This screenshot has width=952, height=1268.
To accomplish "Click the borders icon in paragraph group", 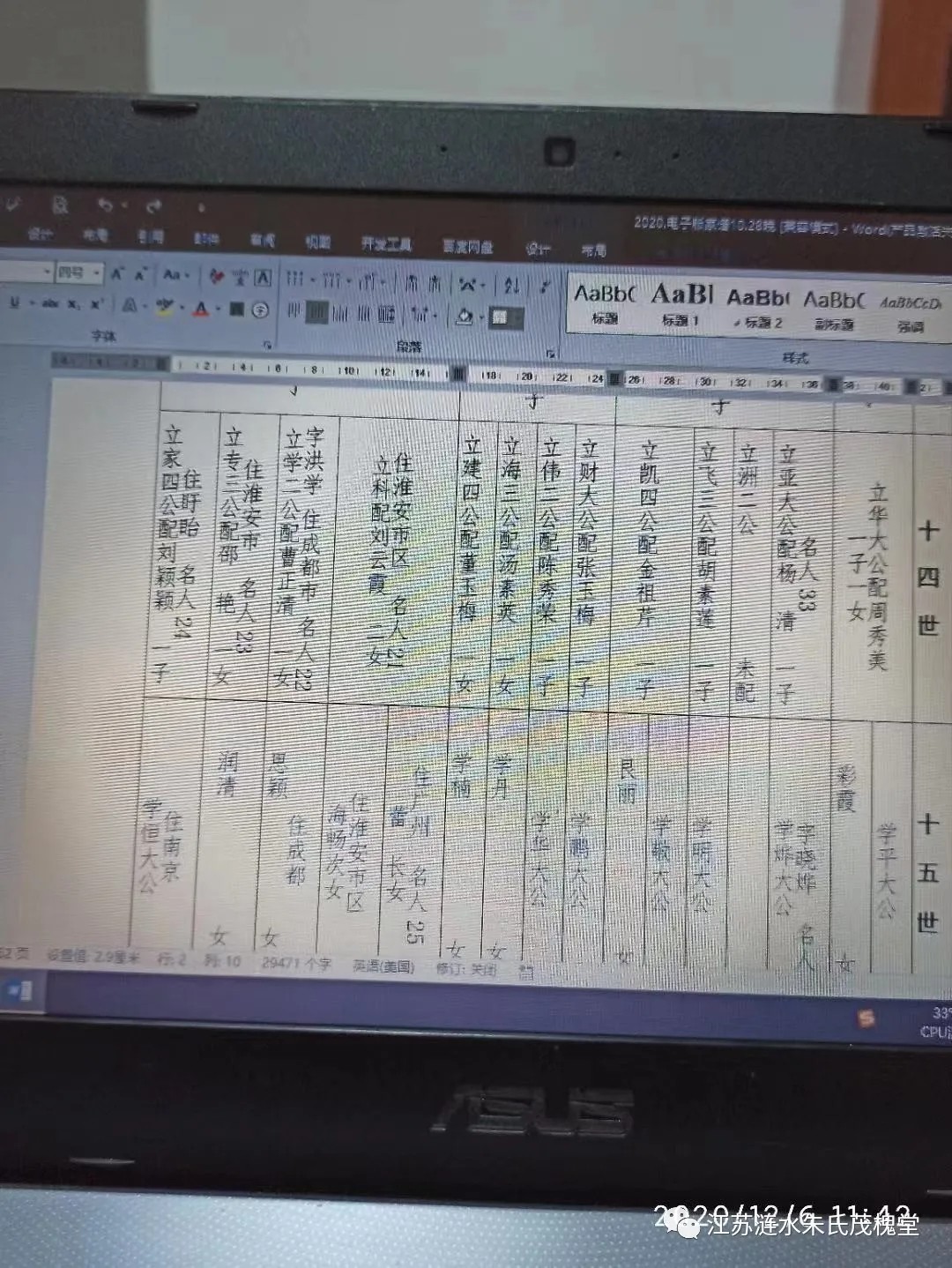I will [501, 317].
